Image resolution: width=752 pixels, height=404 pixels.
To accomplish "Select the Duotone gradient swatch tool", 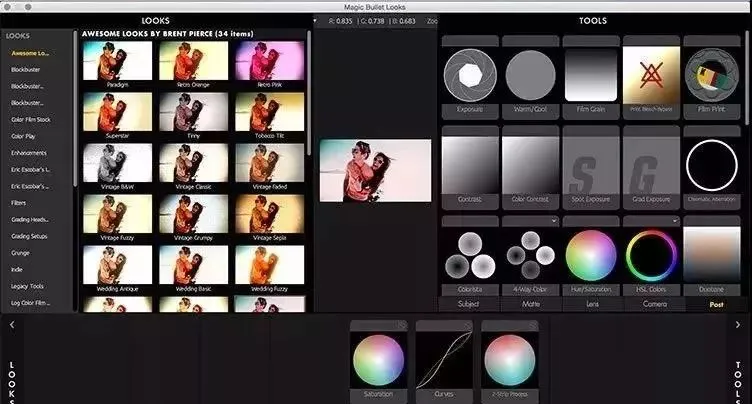I will pyautogui.click(x=711, y=255).
